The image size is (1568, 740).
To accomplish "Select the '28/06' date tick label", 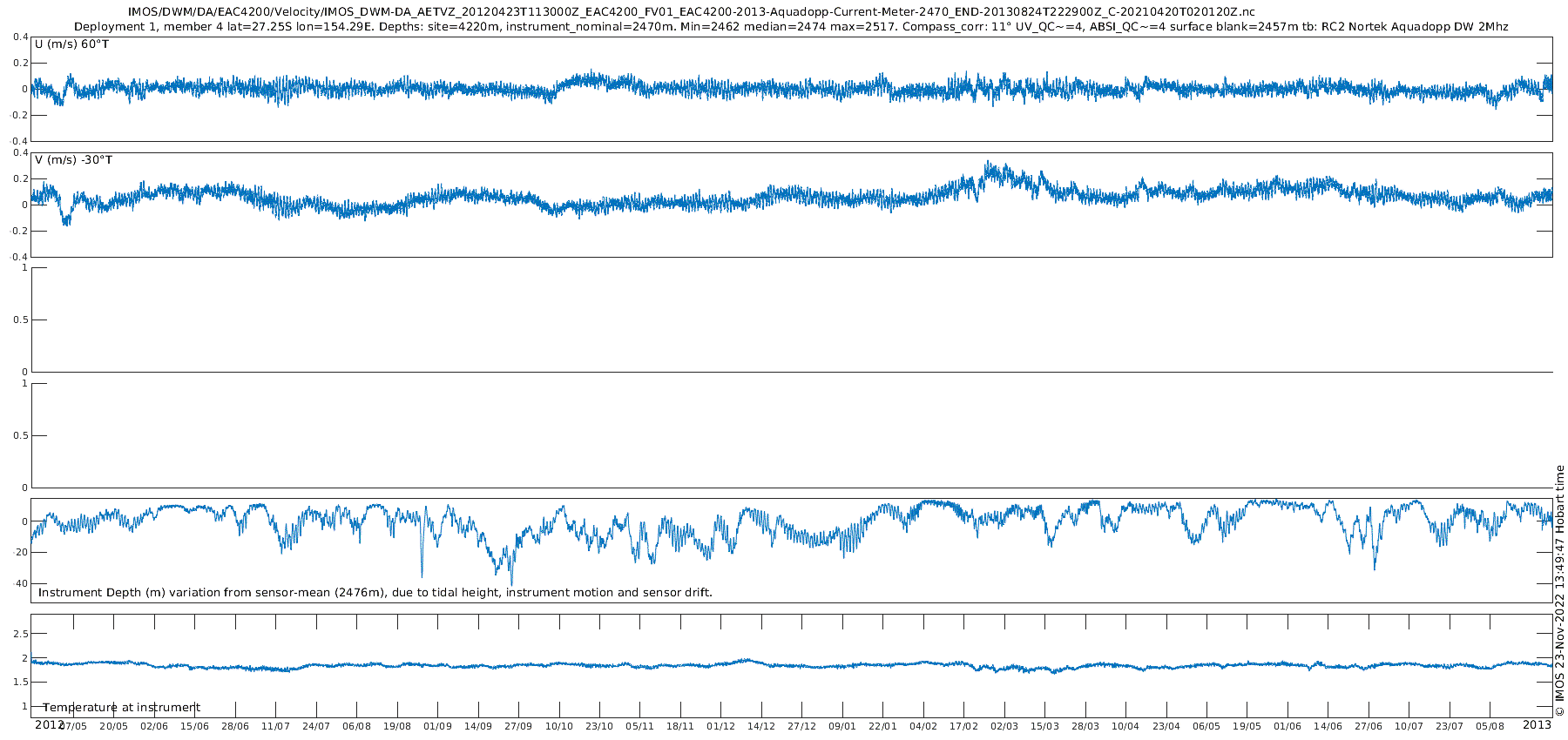I will click(235, 726).
